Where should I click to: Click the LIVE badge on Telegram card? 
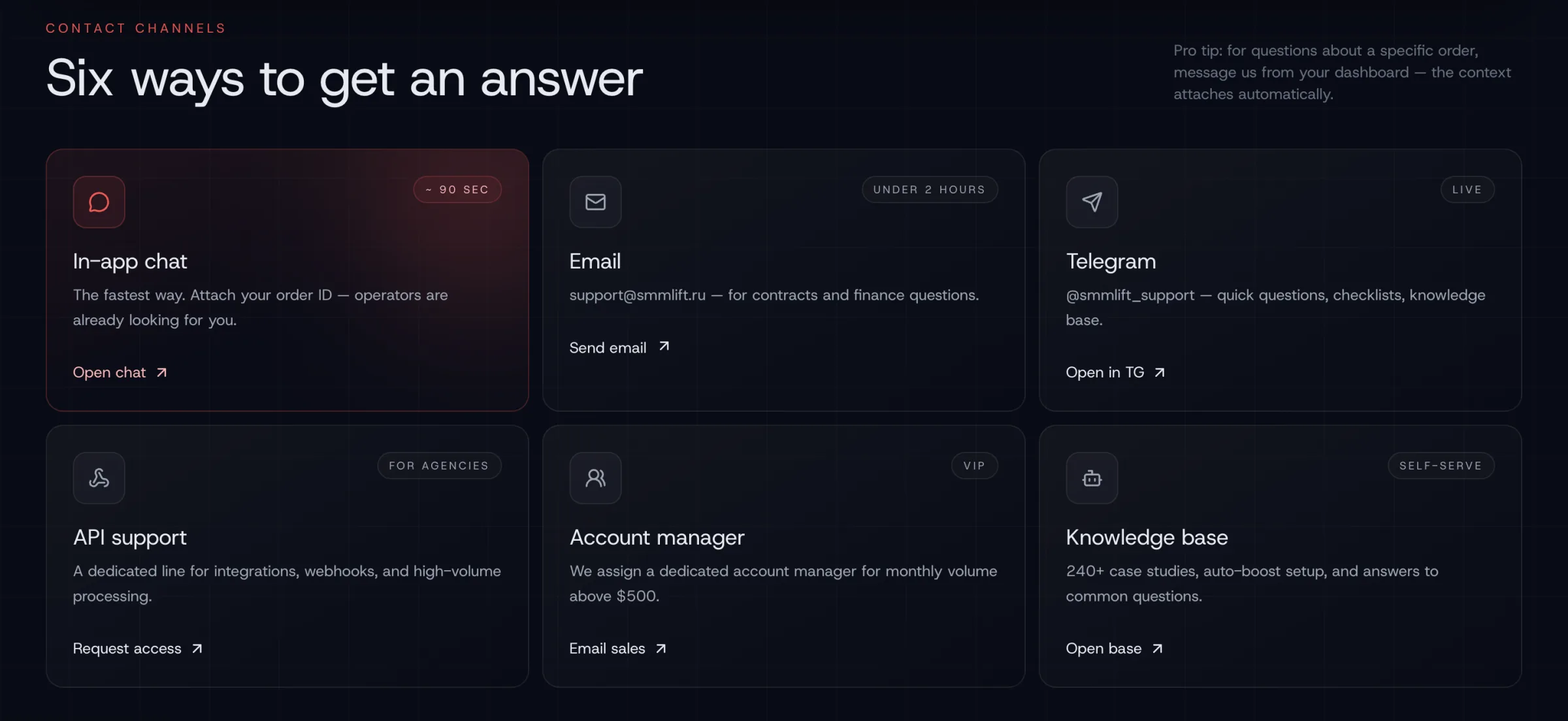(1467, 189)
